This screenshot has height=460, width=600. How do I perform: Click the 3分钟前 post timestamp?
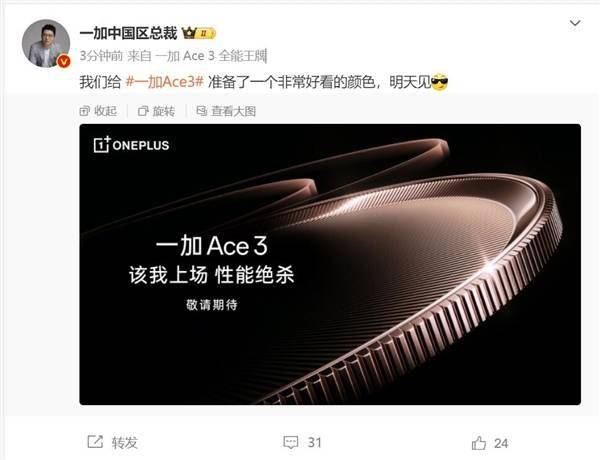101,56
